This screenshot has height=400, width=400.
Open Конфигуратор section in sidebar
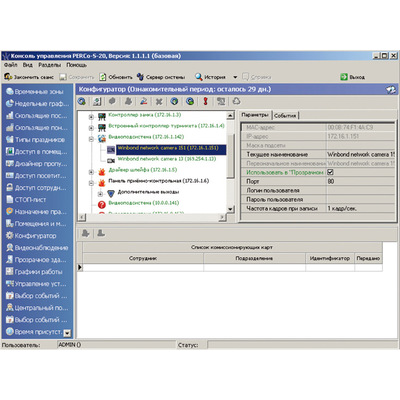pos(36,236)
